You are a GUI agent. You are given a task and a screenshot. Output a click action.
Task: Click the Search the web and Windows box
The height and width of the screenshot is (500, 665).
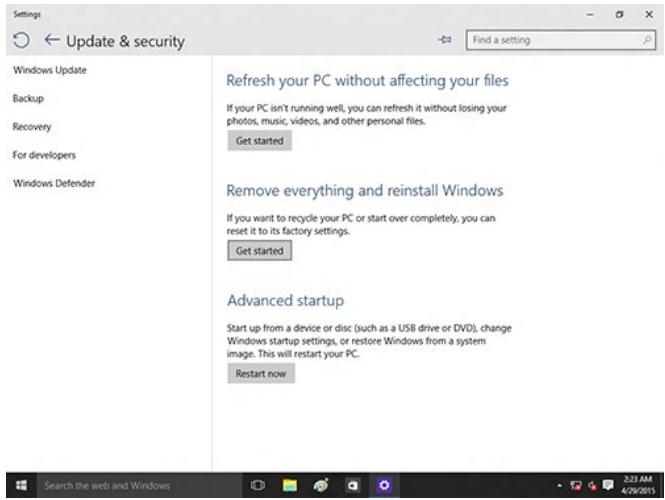[139, 485]
